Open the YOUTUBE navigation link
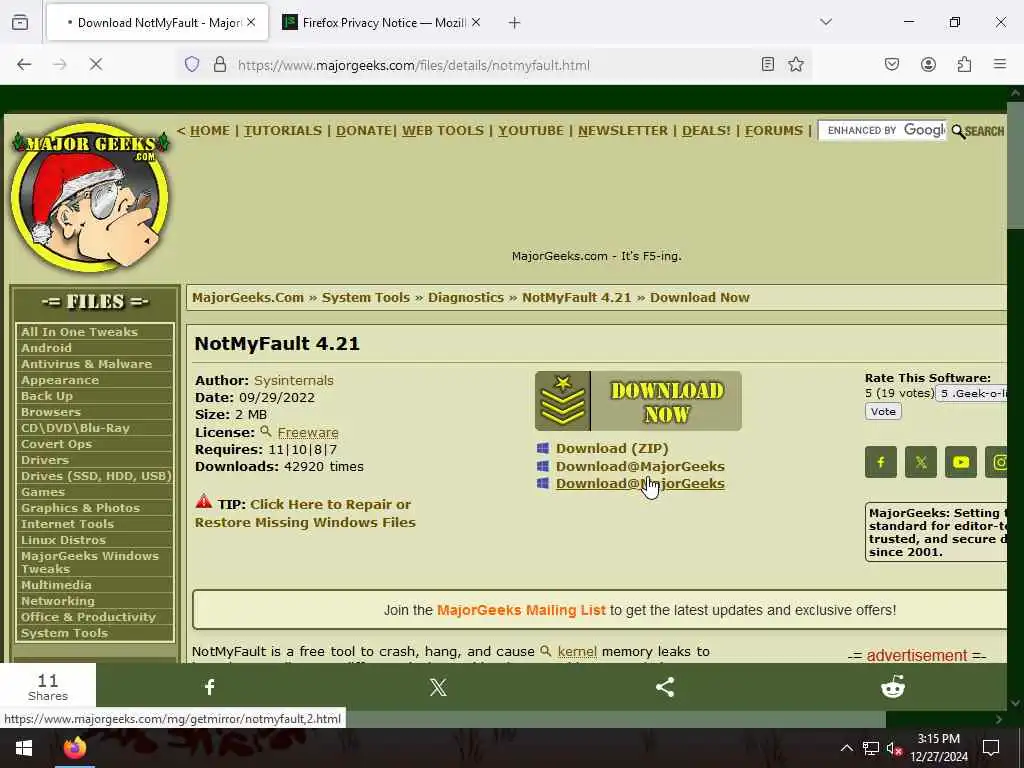This screenshot has width=1024, height=768. (x=531, y=131)
